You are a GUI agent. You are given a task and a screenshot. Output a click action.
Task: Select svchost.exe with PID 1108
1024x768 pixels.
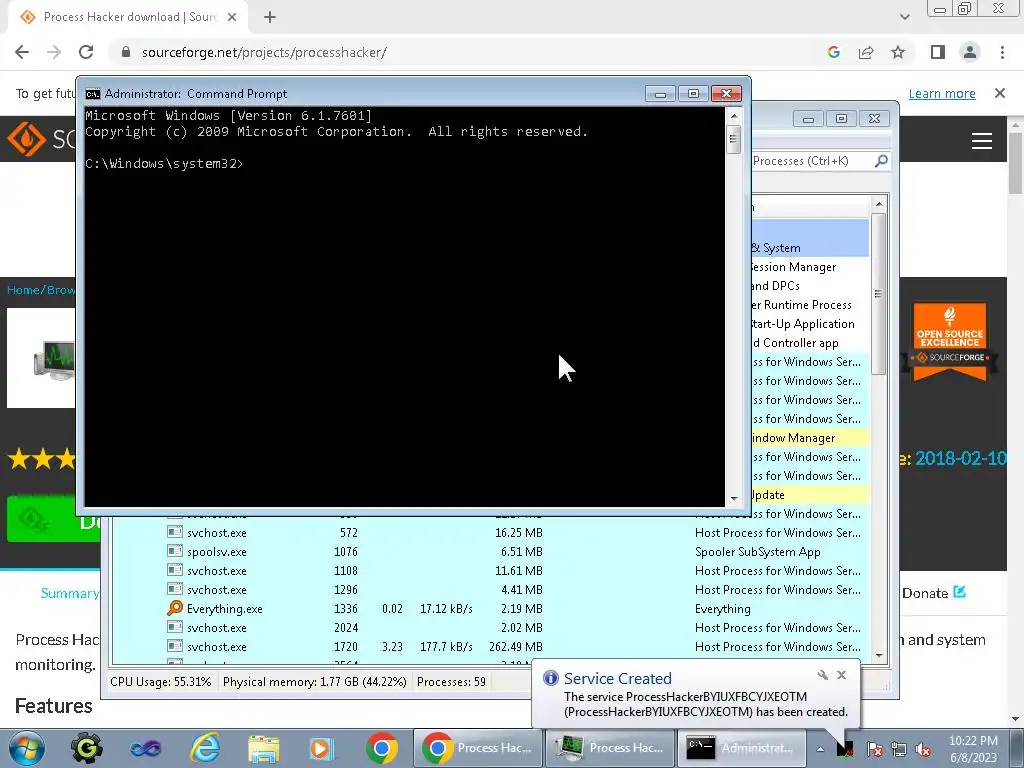pos(490,571)
